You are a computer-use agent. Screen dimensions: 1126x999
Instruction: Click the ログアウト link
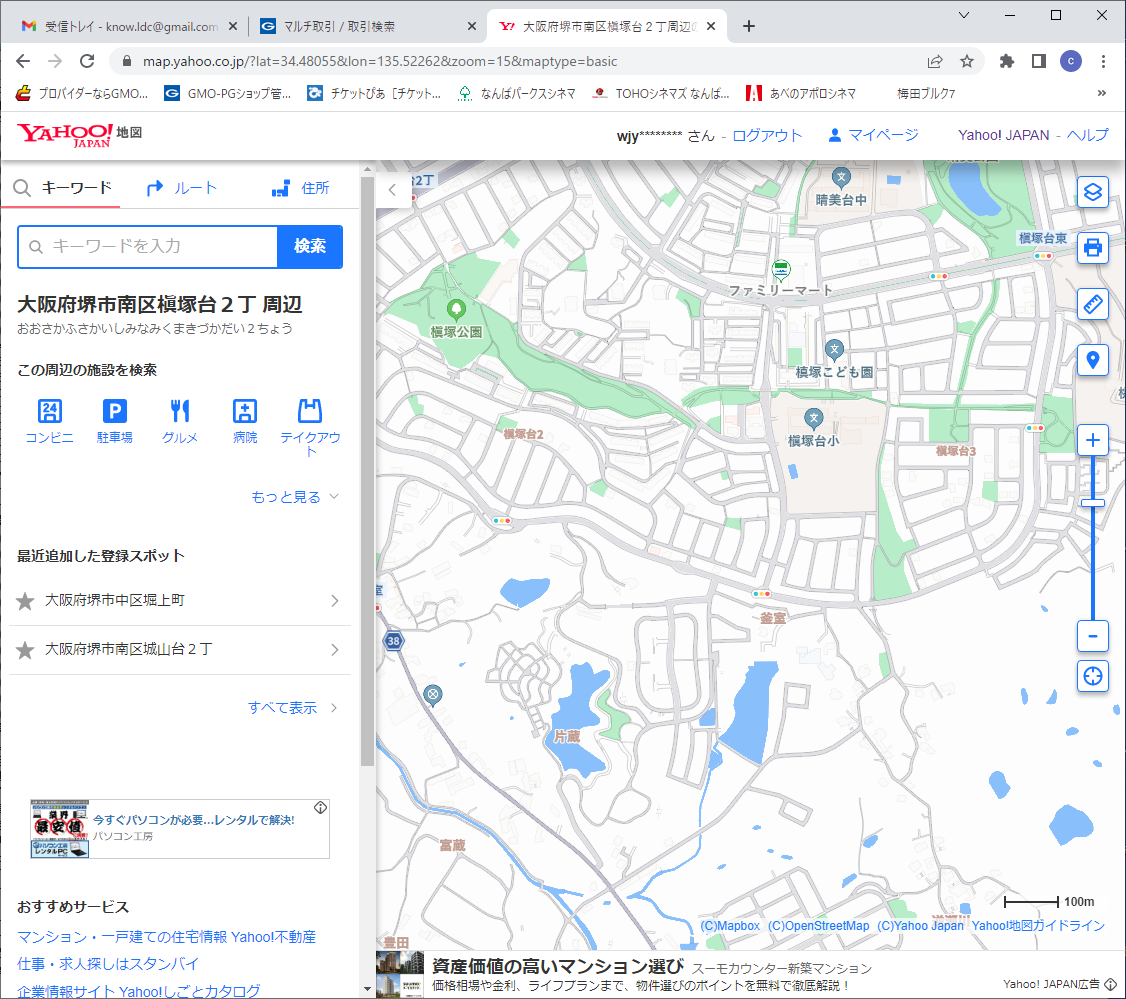pyautogui.click(x=767, y=135)
